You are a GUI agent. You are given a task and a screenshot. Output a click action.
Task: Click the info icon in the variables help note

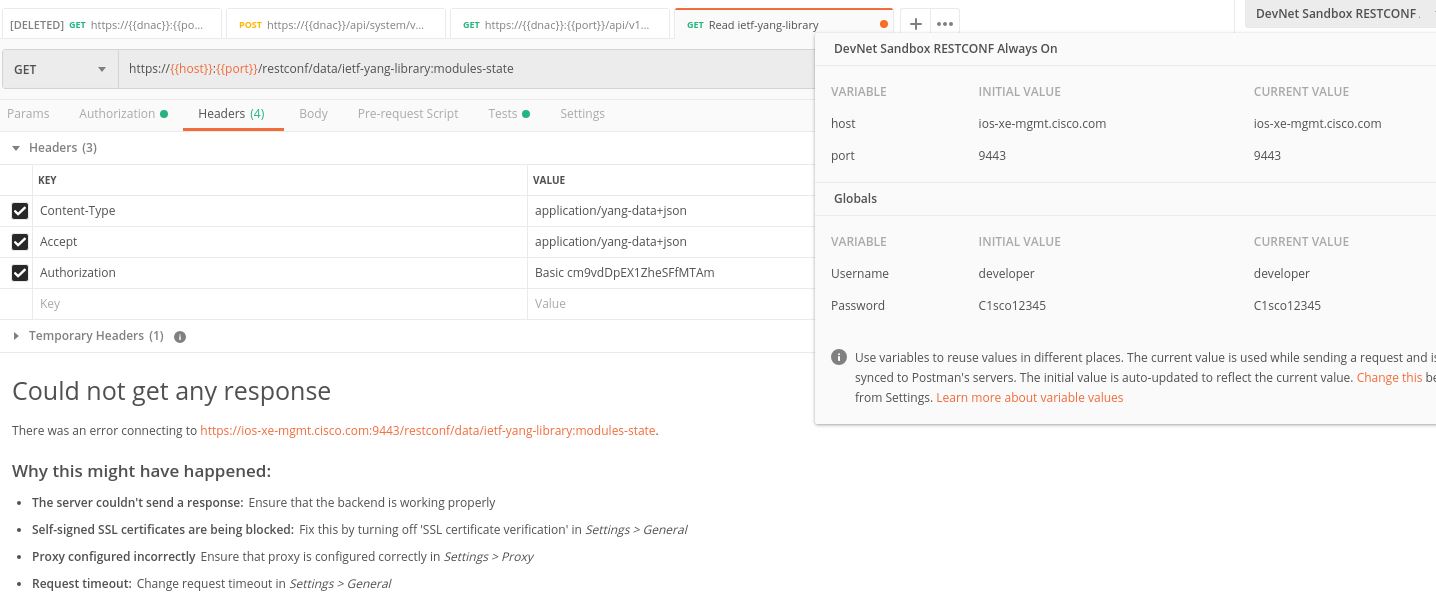840,357
